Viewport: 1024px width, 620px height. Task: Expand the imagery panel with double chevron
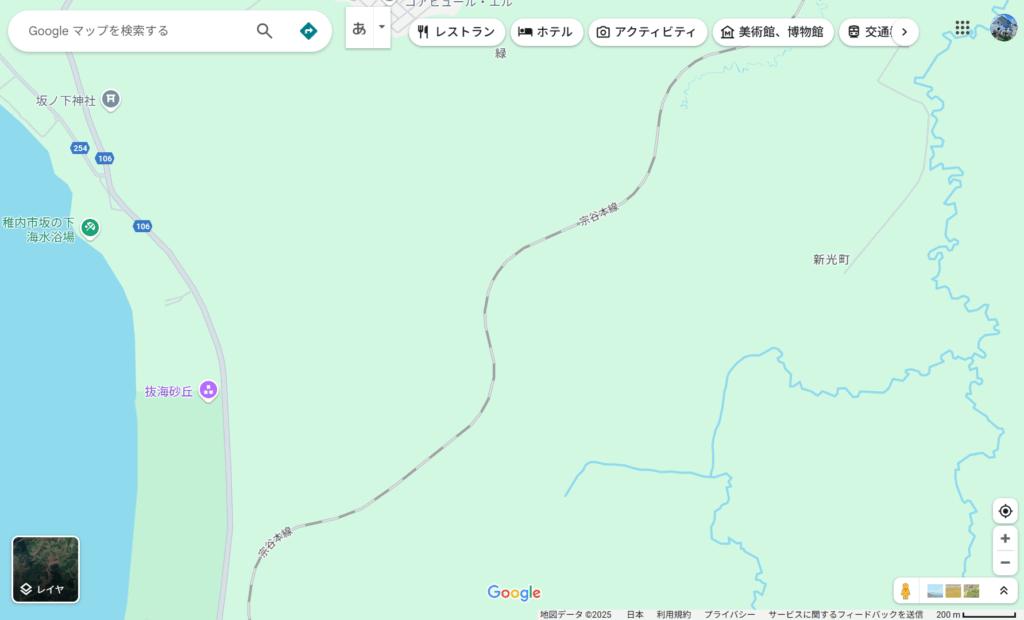coord(1004,591)
